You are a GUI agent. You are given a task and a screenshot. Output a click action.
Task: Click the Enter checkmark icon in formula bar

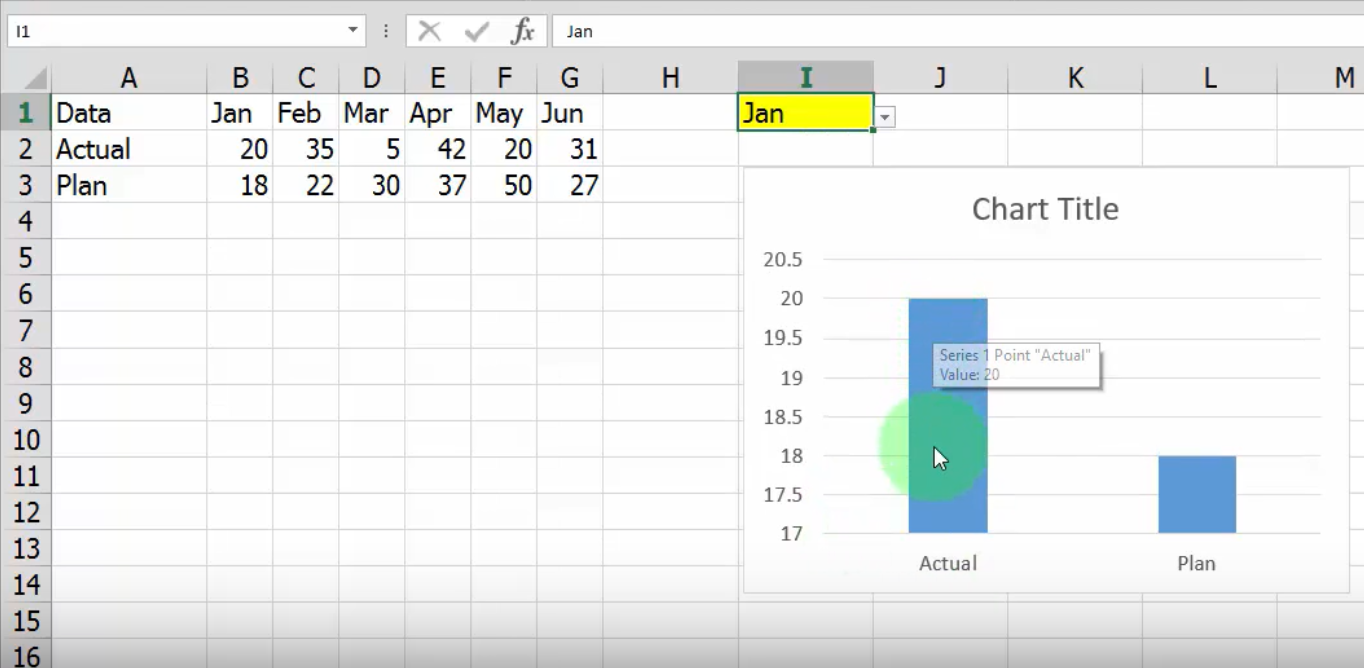(x=476, y=31)
